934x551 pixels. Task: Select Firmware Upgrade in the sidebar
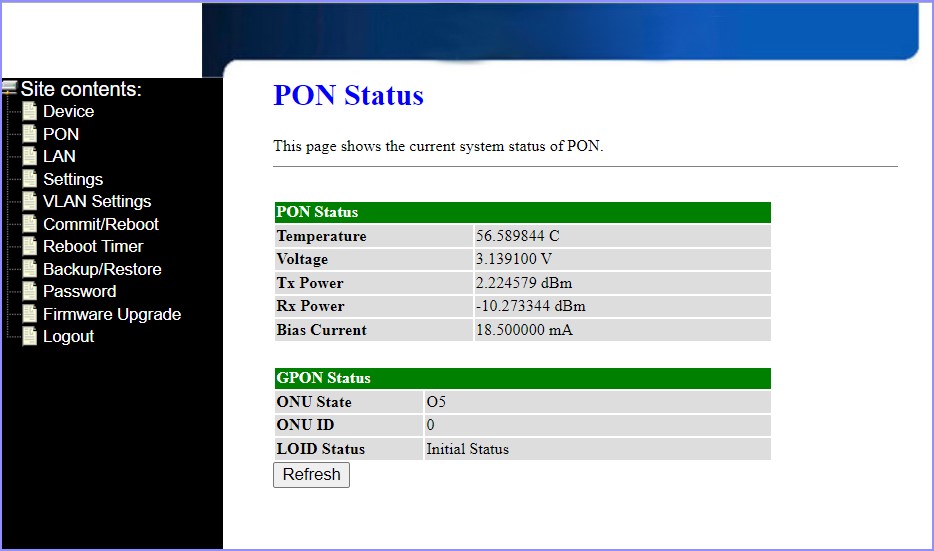click(112, 314)
